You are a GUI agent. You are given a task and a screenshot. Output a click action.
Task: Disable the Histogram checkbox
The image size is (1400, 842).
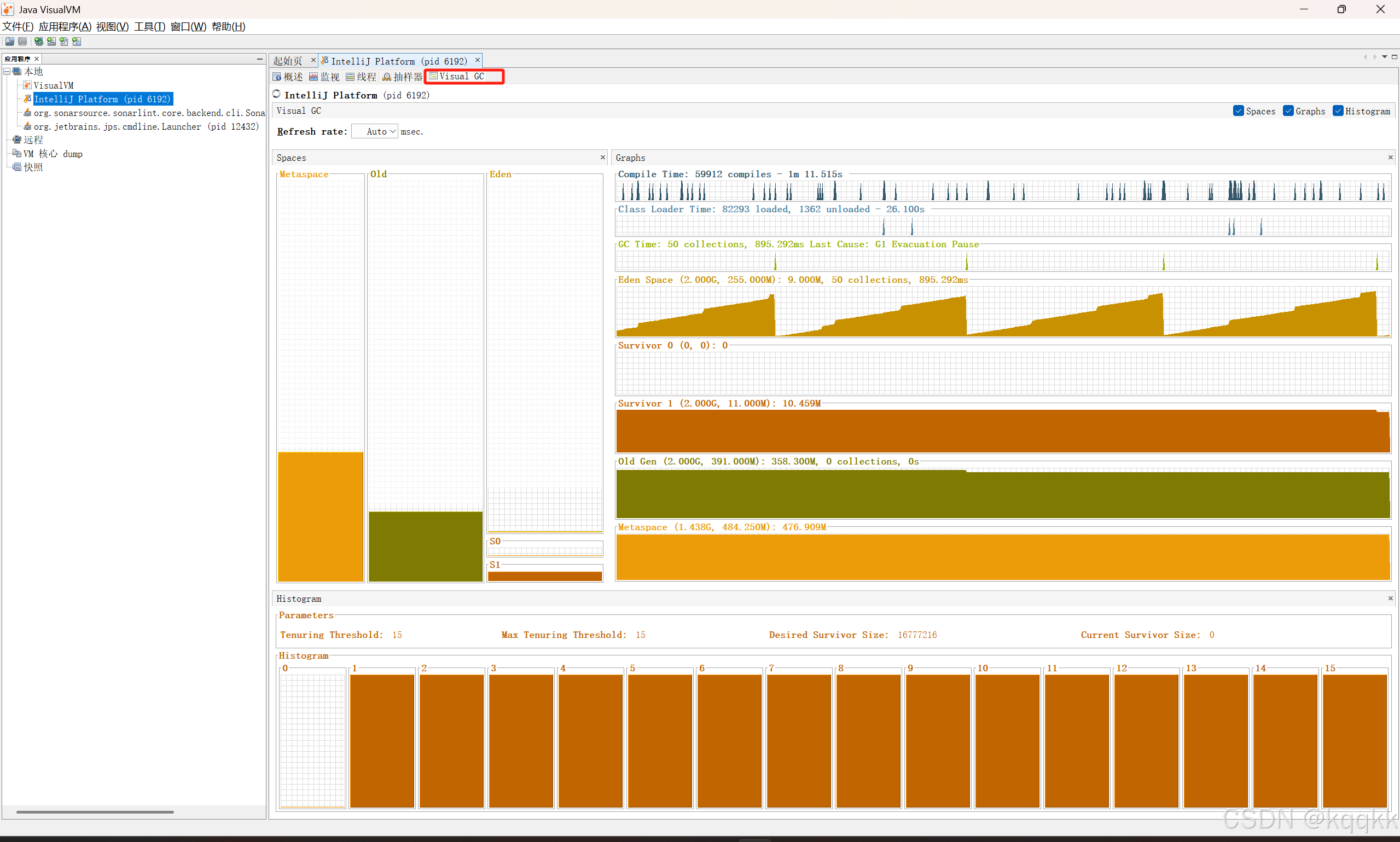click(1338, 111)
